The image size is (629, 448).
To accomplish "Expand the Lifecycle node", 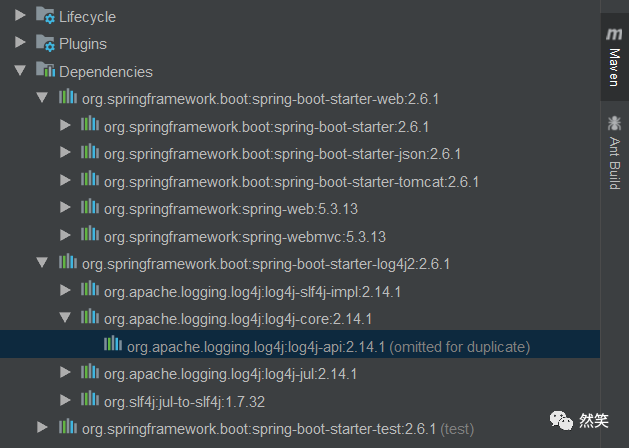I will pyautogui.click(x=20, y=16).
